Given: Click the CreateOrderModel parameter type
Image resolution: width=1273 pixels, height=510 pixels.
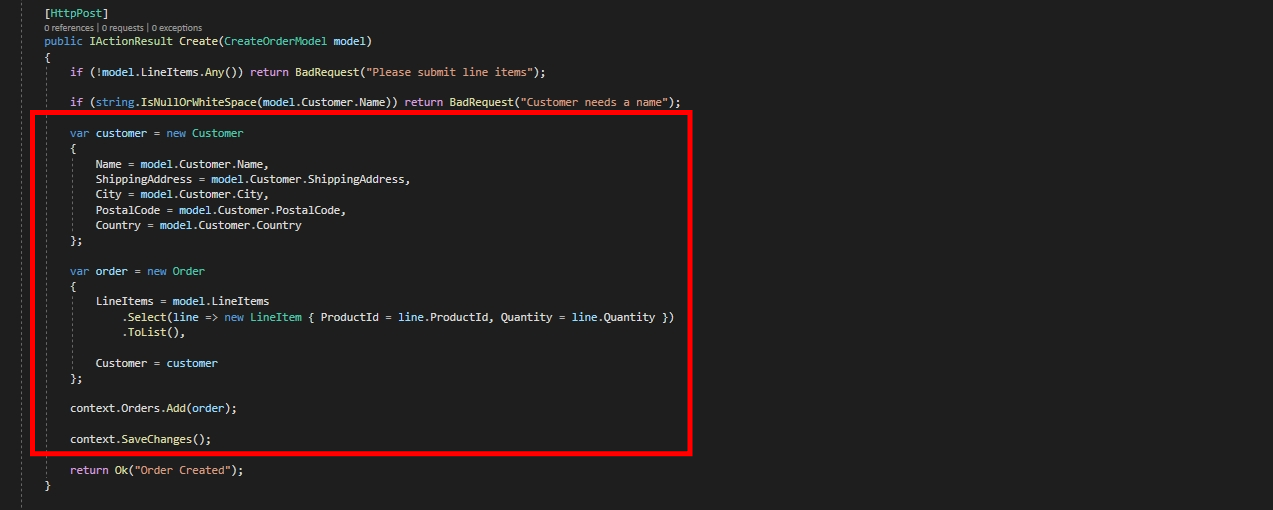Looking at the screenshot, I should [x=277, y=41].
